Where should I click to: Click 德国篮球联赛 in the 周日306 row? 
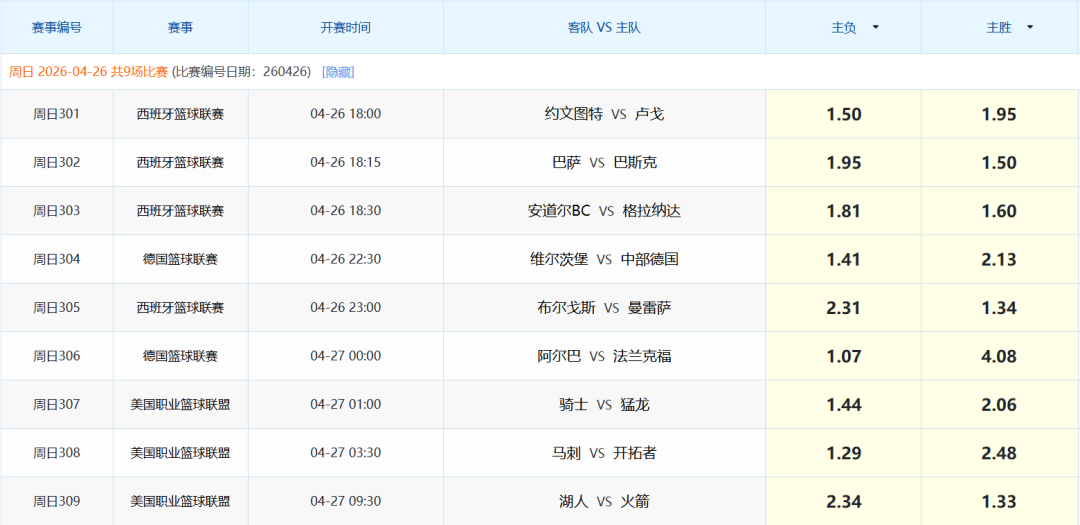point(180,356)
